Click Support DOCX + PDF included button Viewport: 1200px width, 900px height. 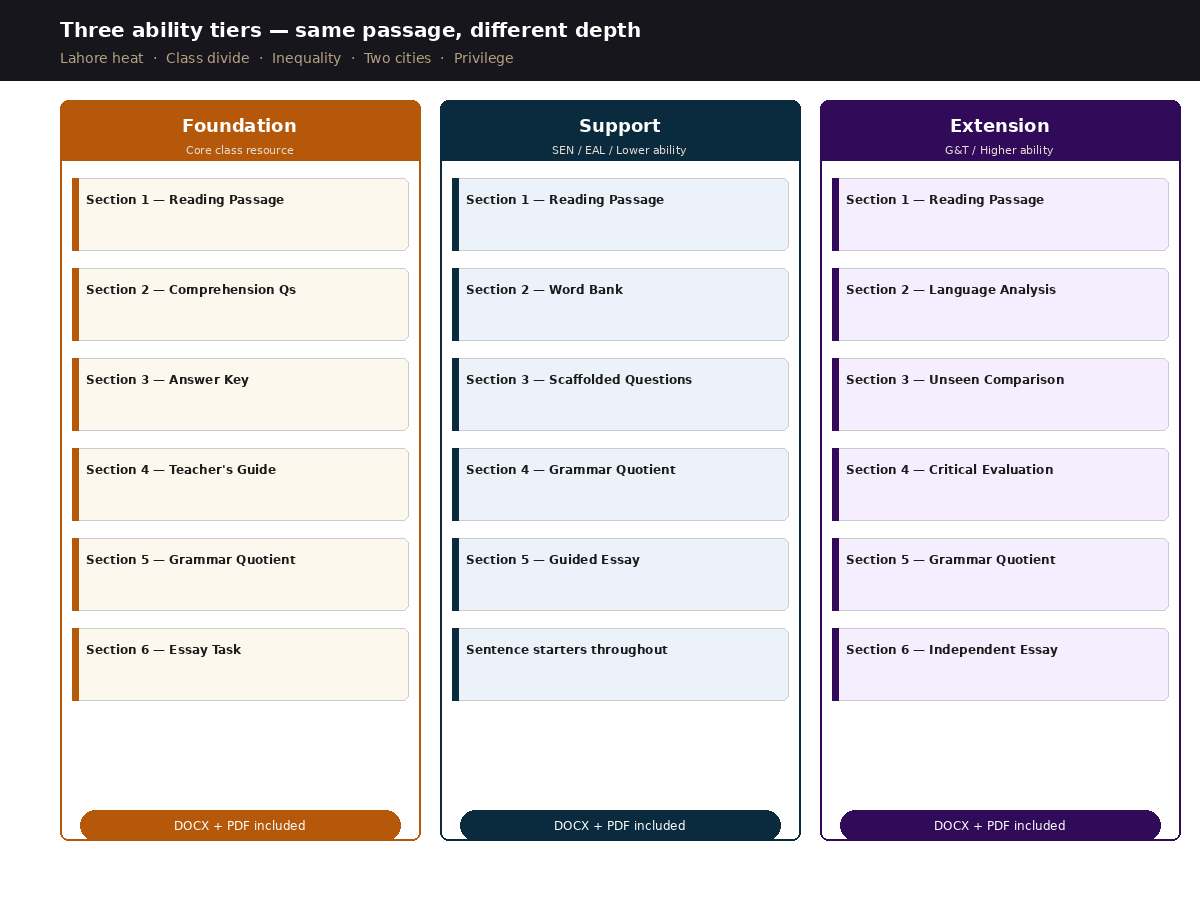point(620,826)
